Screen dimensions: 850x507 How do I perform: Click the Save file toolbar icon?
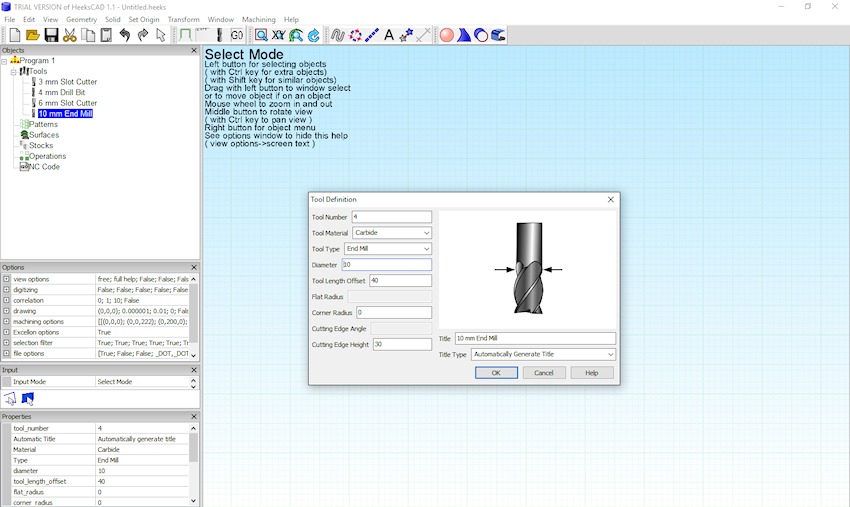(51, 35)
